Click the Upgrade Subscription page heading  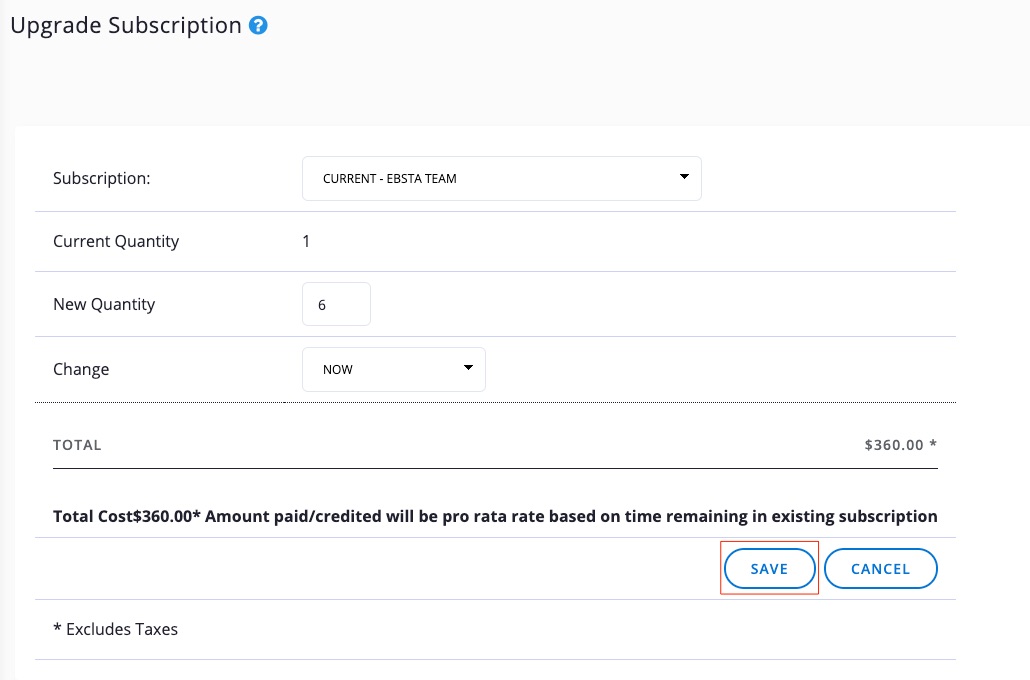click(125, 26)
